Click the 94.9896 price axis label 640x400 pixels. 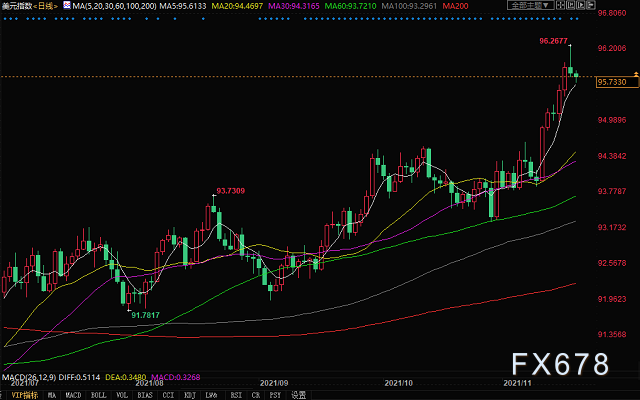612,120
